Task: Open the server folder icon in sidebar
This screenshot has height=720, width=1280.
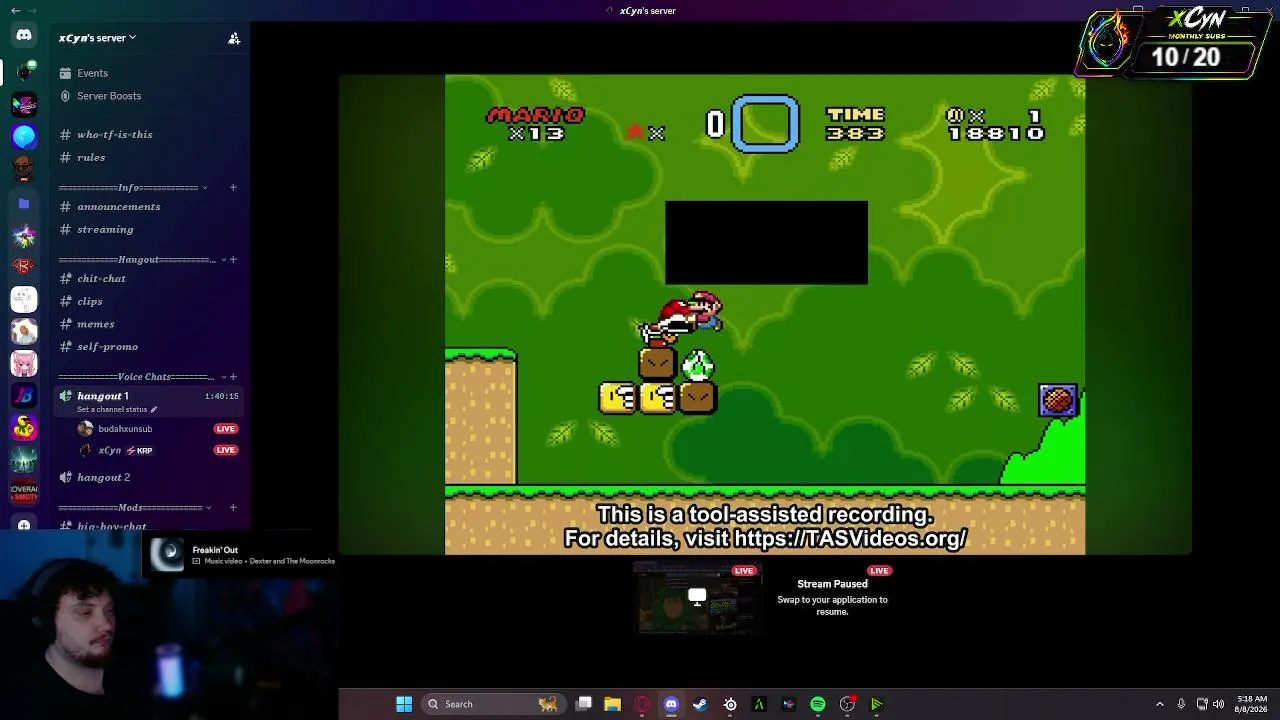Action: [x=24, y=203]
